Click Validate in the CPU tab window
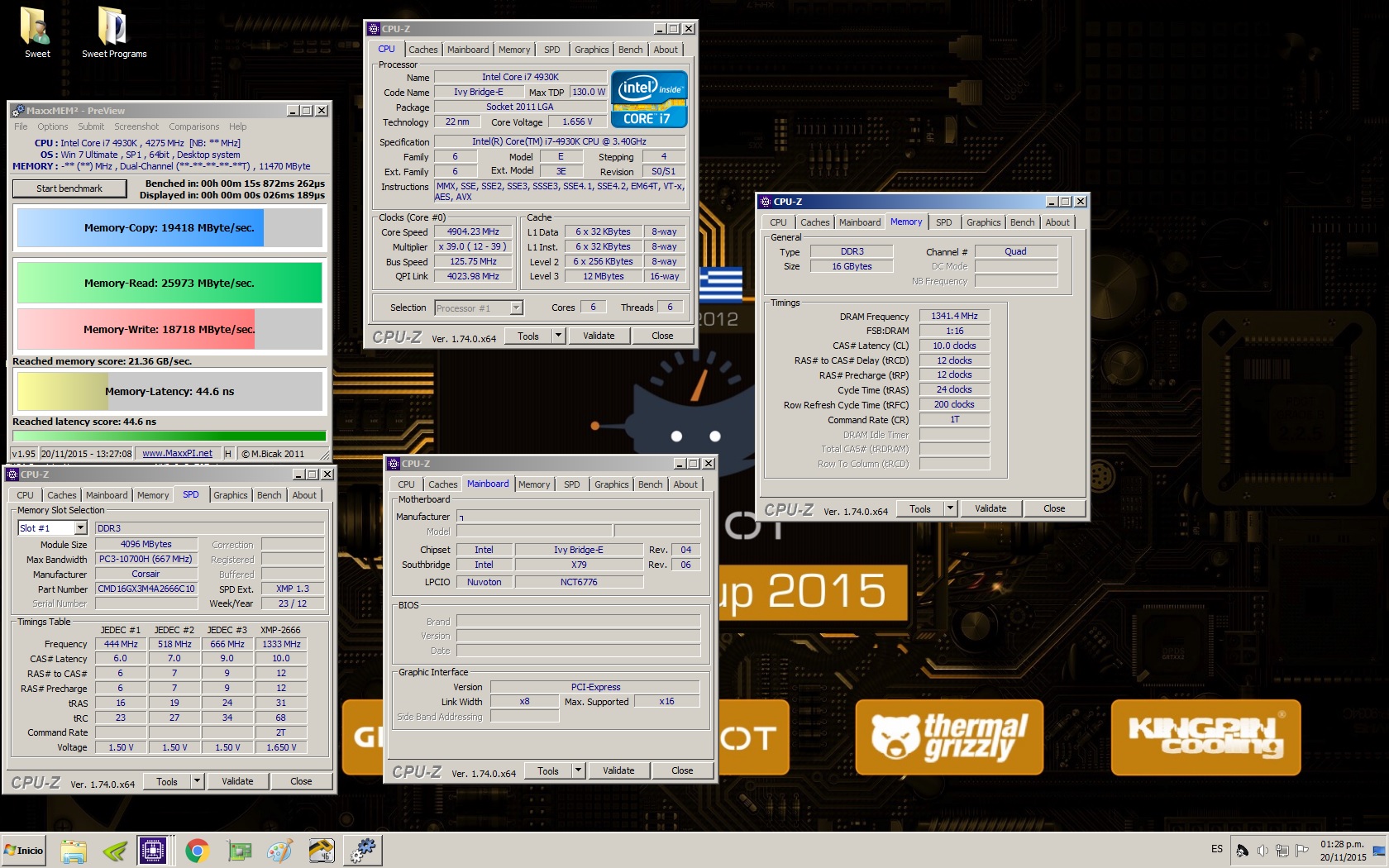The height and width of the screenshot is (868, 1389). coord(599,336)
